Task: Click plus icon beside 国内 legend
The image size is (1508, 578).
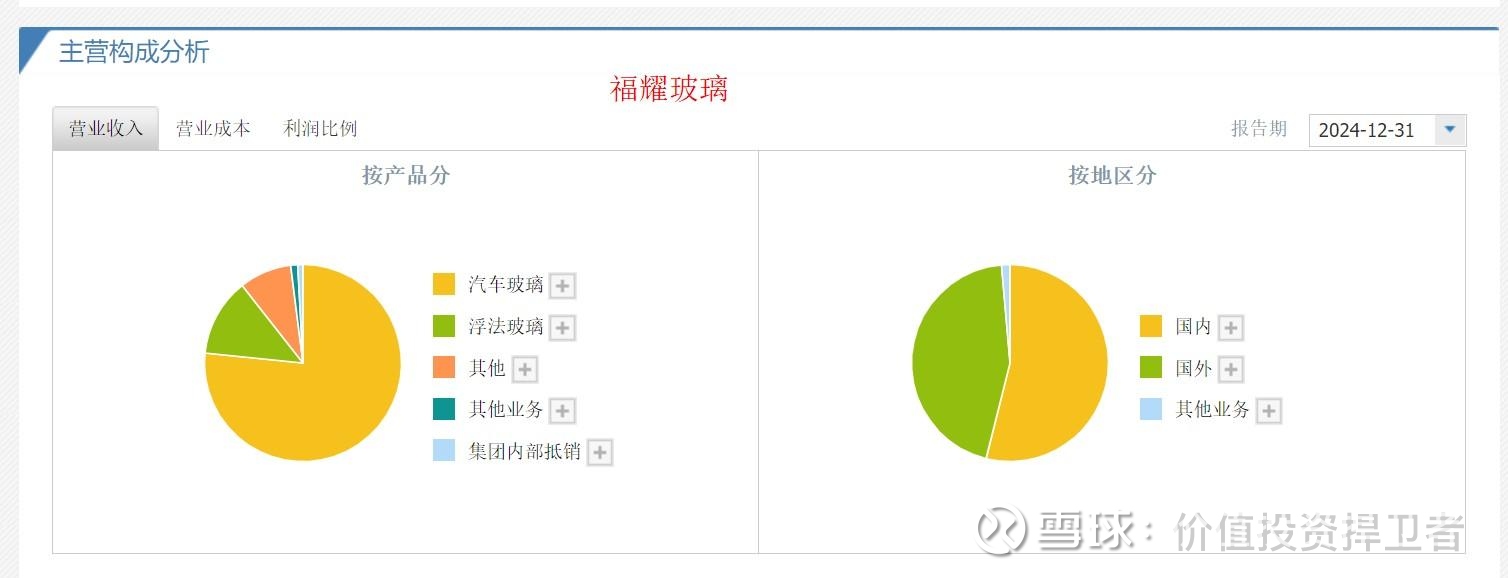Action: (1231, 328)
